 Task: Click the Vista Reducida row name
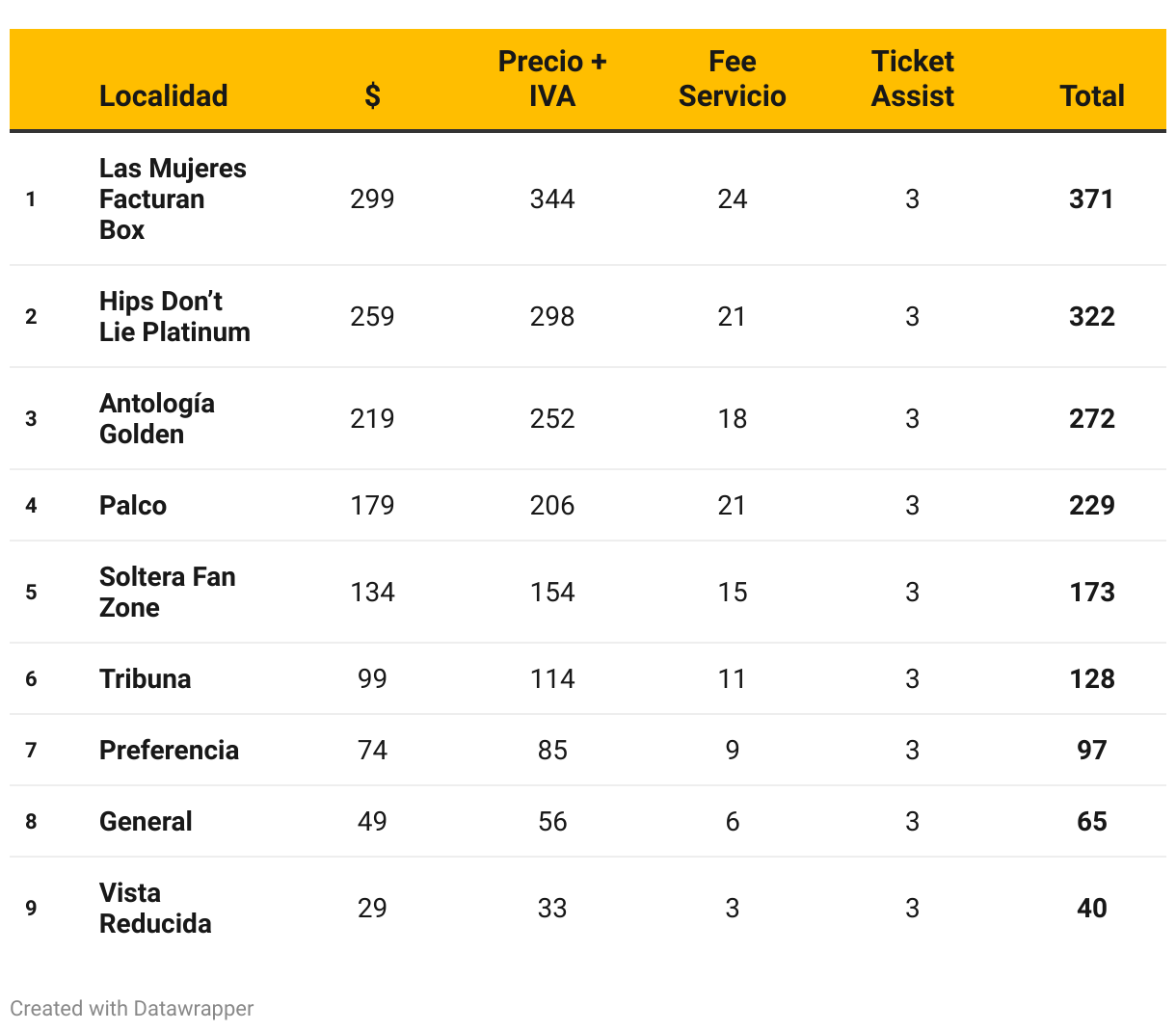pyautogui.click(x=155, y=908)
